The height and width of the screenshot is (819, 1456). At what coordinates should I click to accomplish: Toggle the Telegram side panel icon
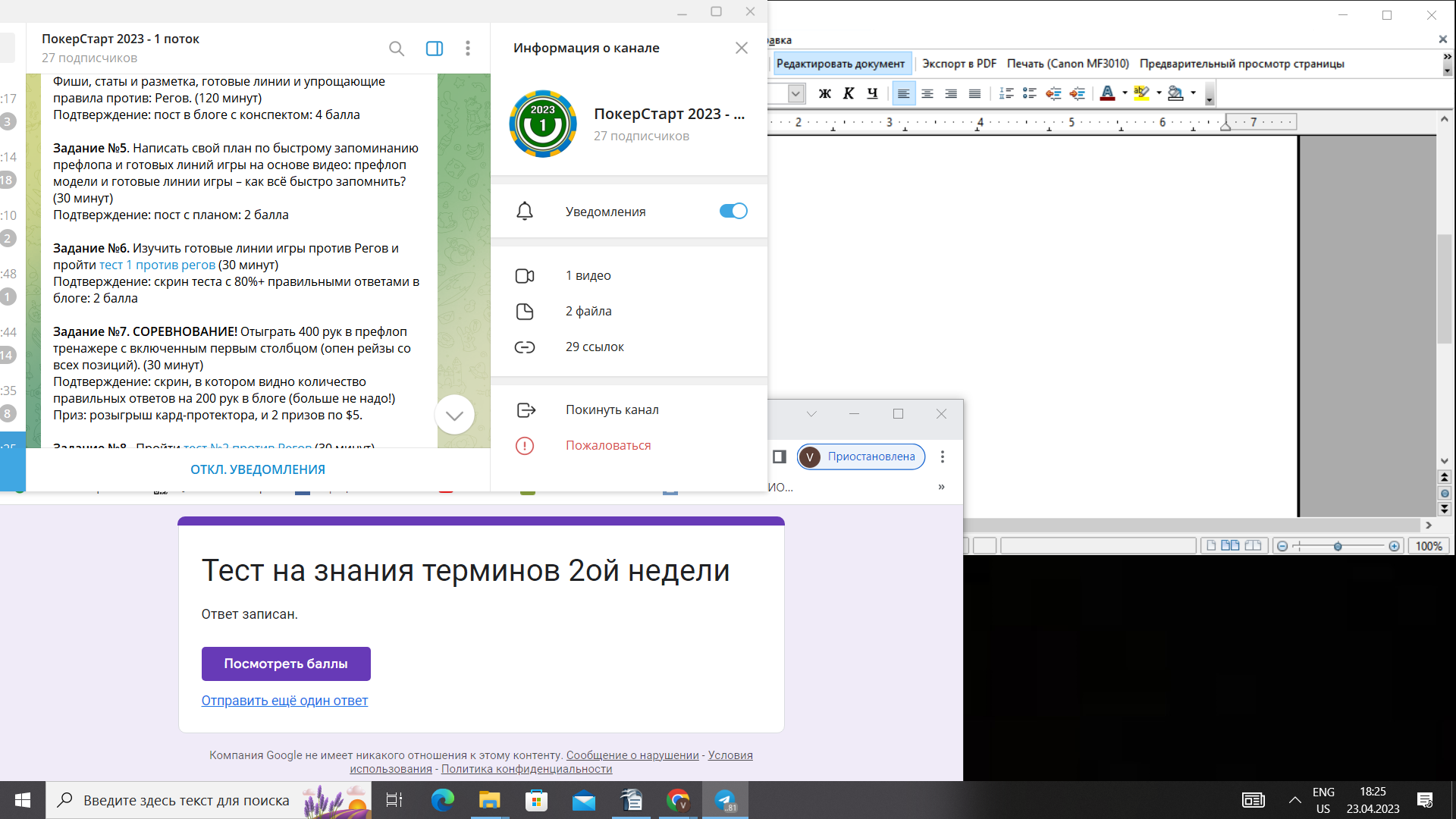pyautogui.click(x=435, y=49)
